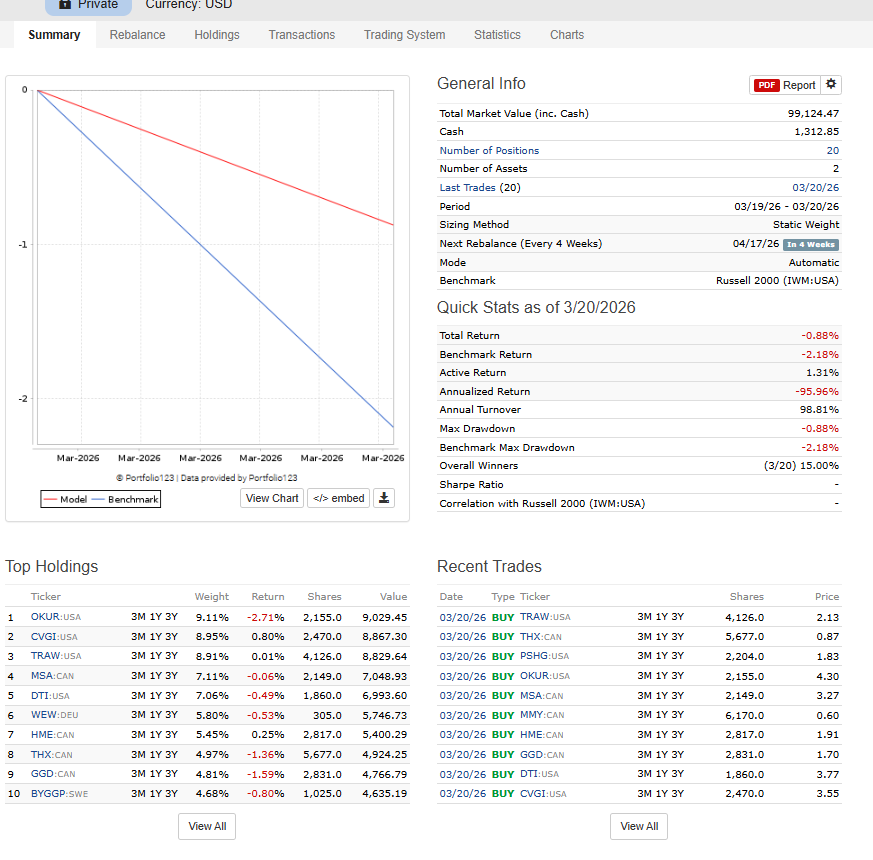Click the Private lock button
This screenshot has height=860, width=873.
(88, 5)
